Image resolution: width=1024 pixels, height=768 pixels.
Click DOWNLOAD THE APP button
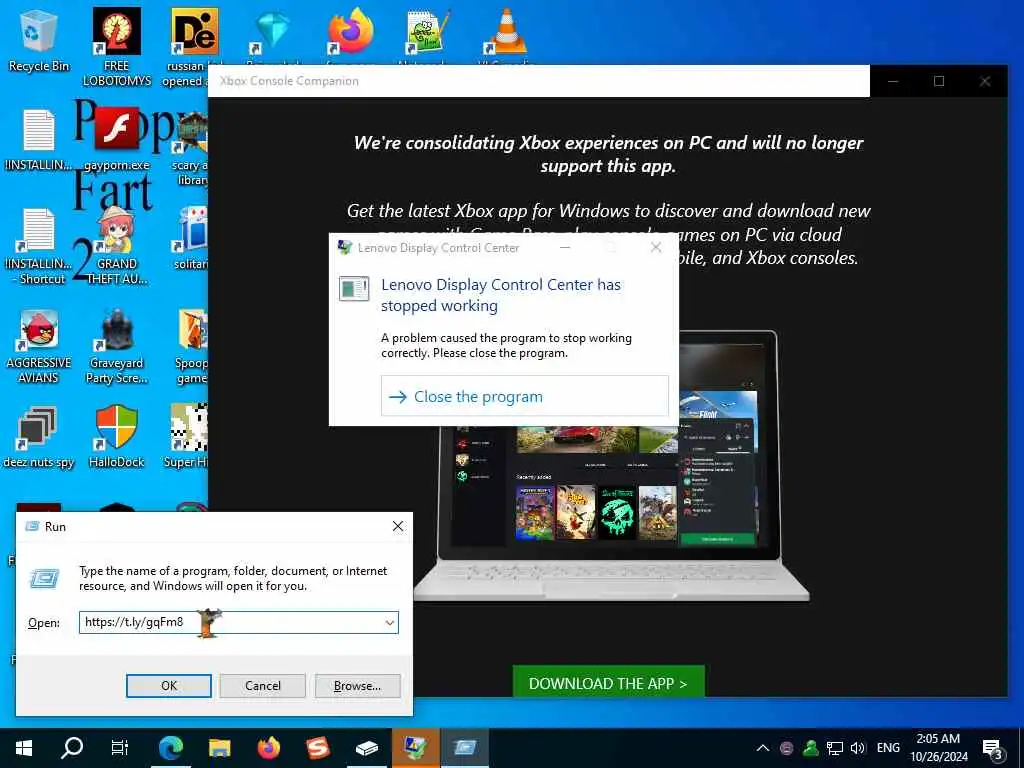click(609, 682)
